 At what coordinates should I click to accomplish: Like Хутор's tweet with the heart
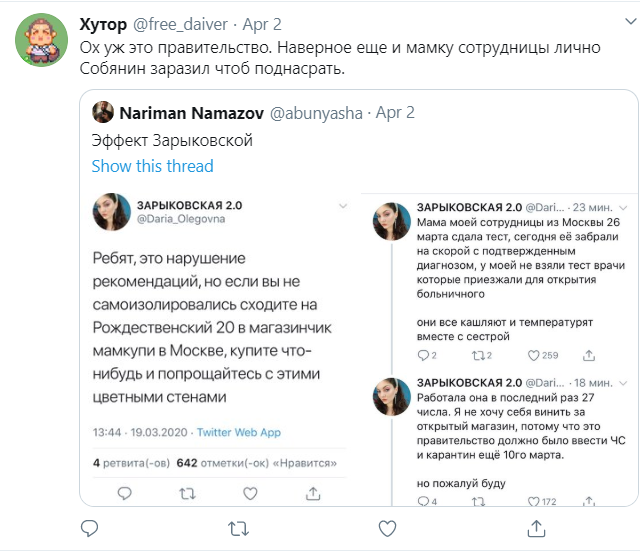coord(387,526)
